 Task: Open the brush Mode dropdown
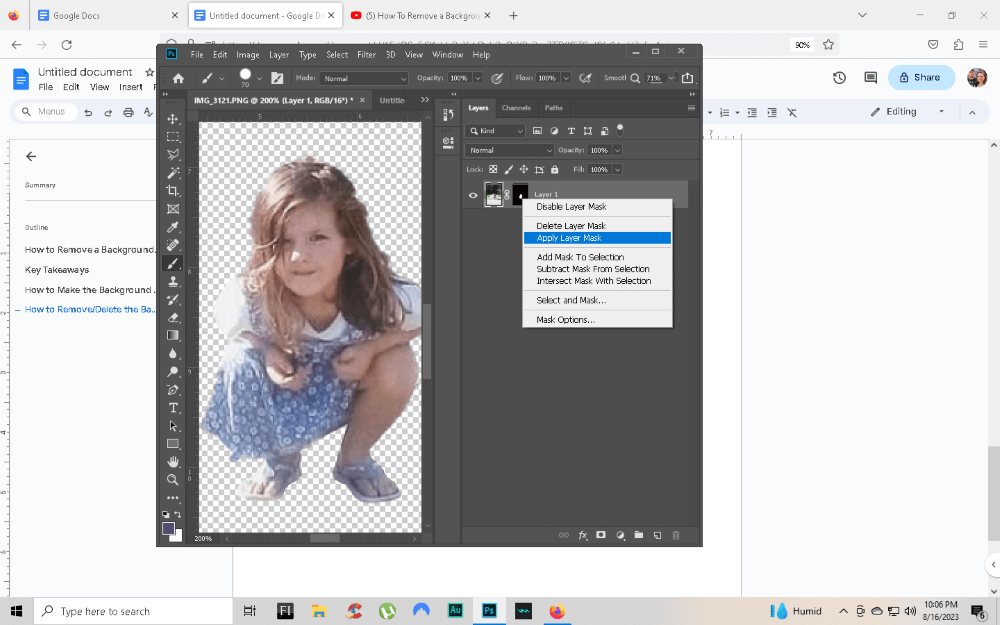(364, 78)
